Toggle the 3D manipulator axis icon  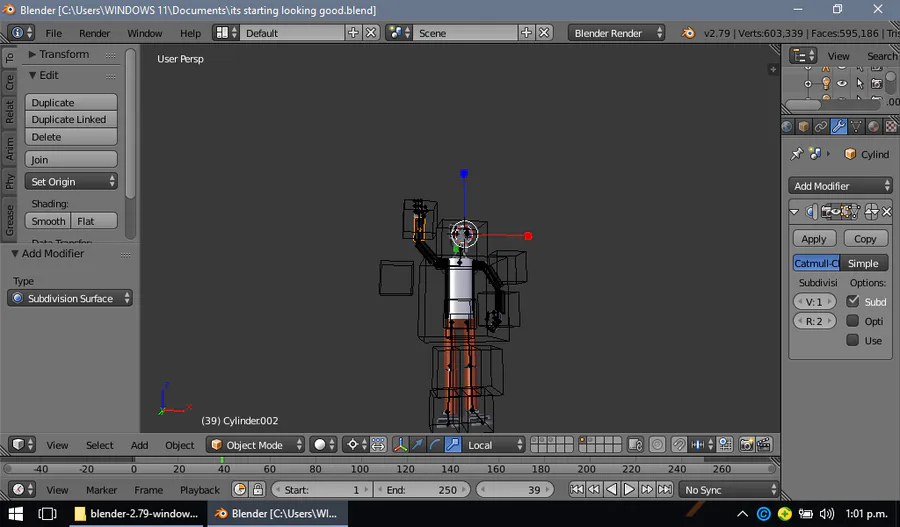(x=400, y=444)
